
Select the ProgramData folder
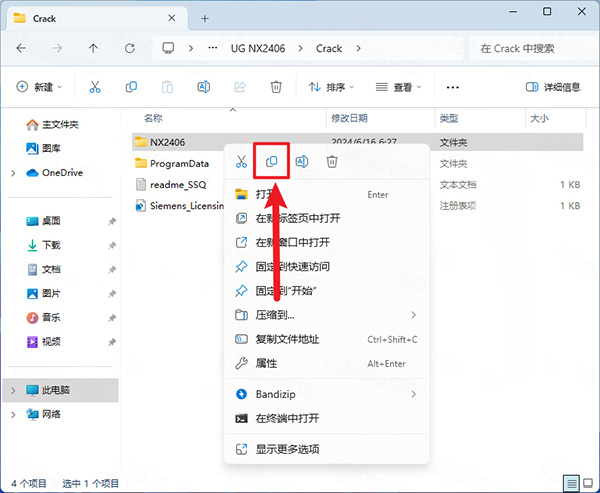(172, 163)
